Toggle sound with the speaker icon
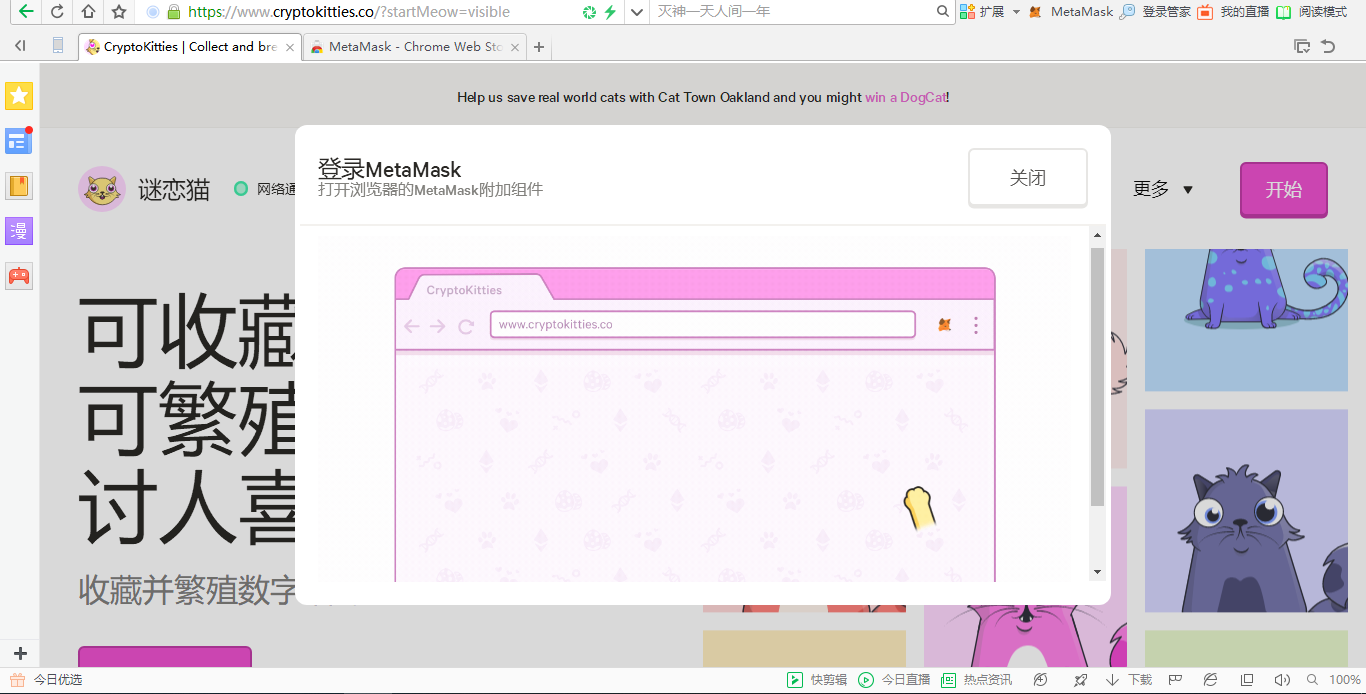 click(x=1282, y=680)
